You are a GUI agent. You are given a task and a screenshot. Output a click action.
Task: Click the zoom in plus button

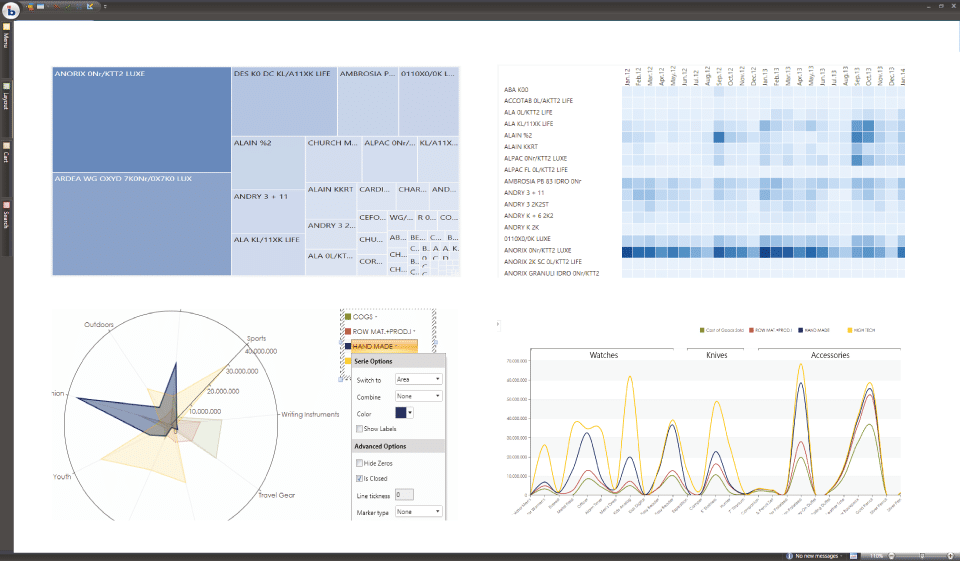[950, 555]
